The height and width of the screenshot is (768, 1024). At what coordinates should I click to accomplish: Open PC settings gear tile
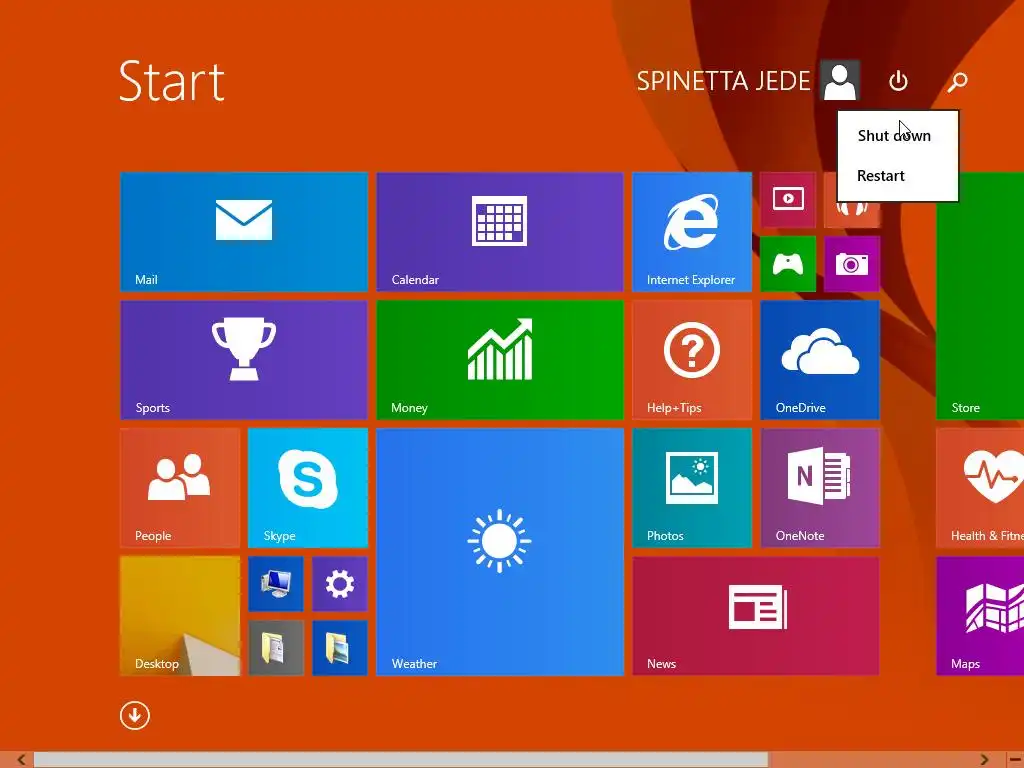click(340, 584)
